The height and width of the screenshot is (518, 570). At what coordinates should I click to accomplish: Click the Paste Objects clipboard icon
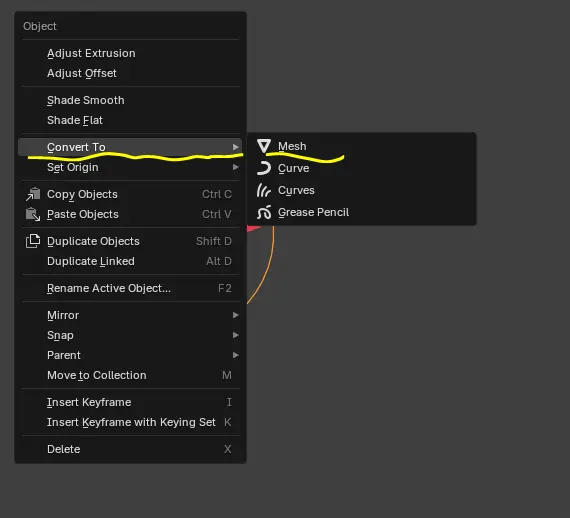coord(33,214)
